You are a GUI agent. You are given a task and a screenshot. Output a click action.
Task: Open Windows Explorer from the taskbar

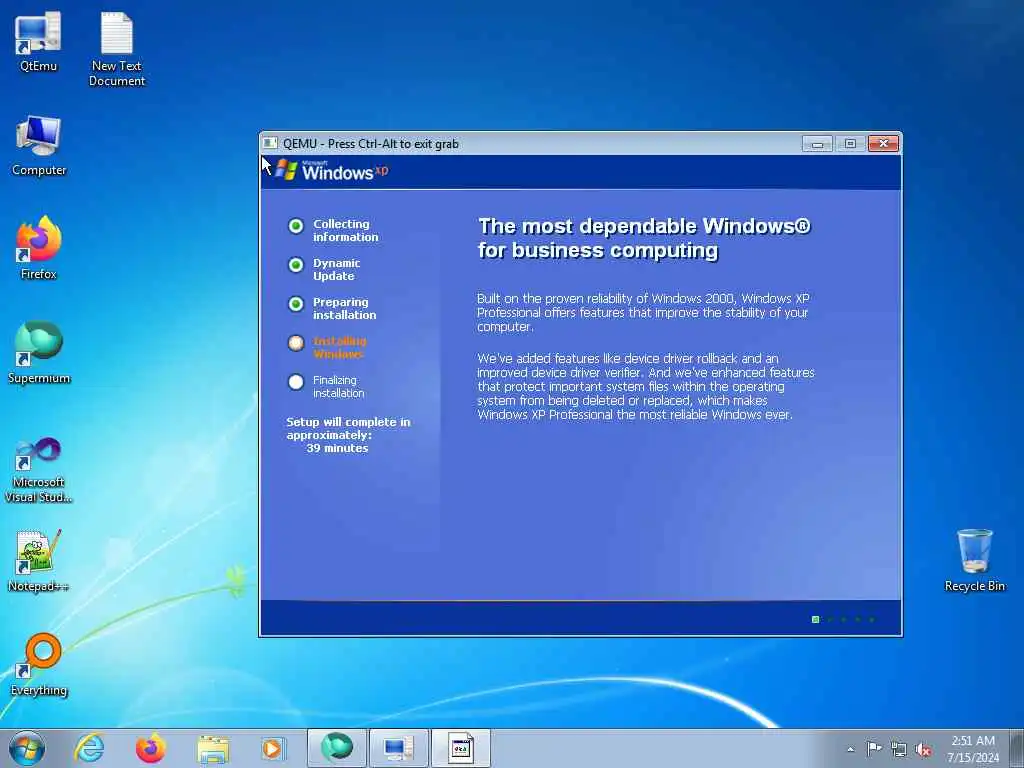coord(213,748)
